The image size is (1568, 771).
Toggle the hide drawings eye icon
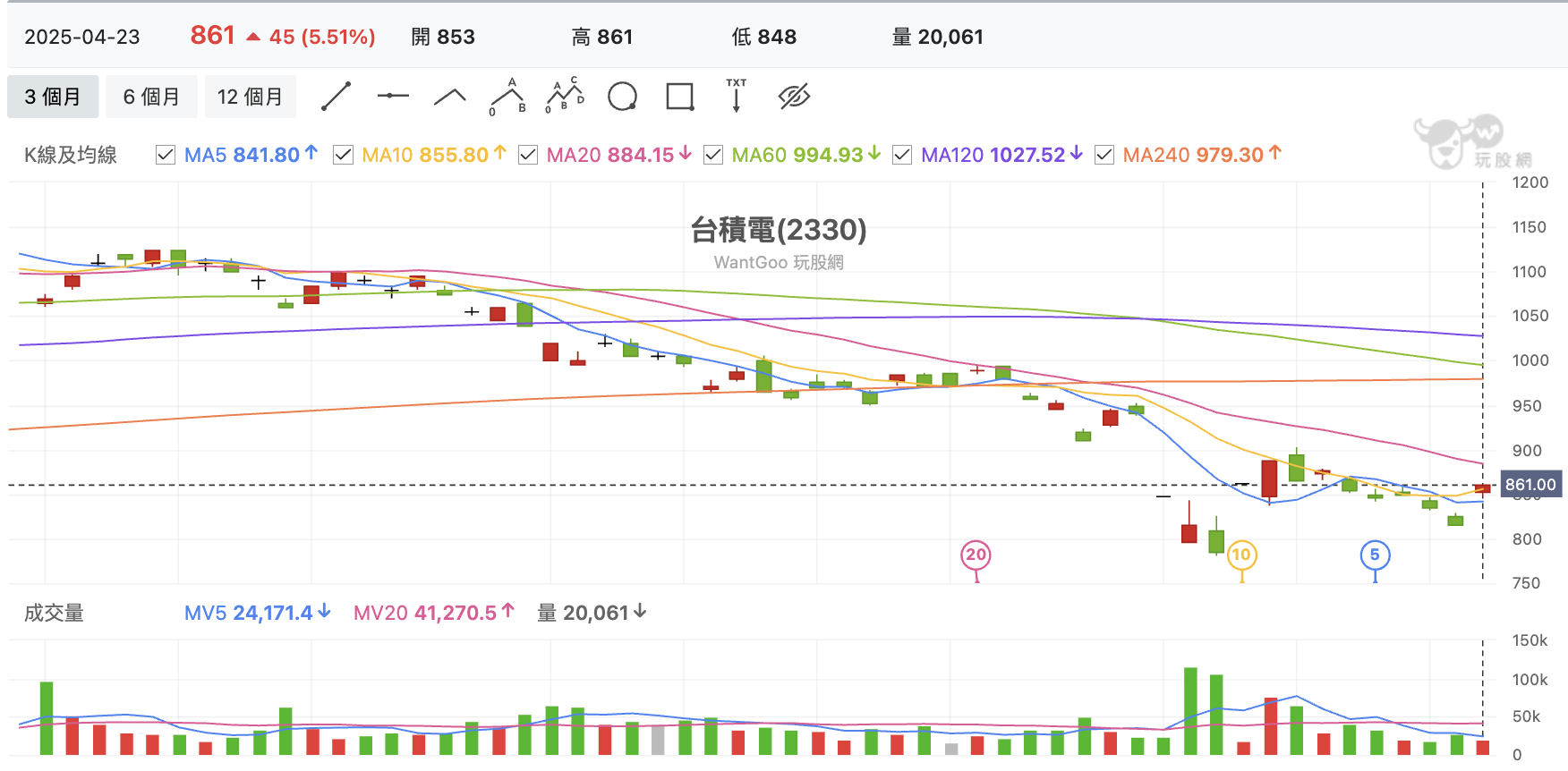[x=794, y=97]
